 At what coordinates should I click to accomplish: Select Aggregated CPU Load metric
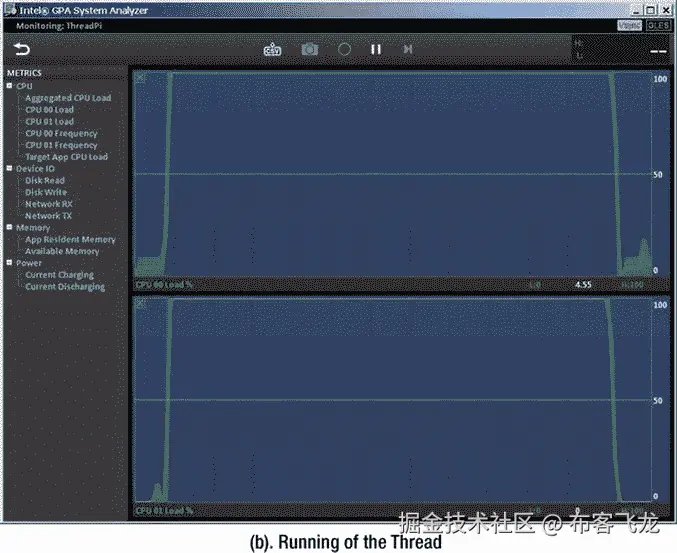tap(68, 98)
